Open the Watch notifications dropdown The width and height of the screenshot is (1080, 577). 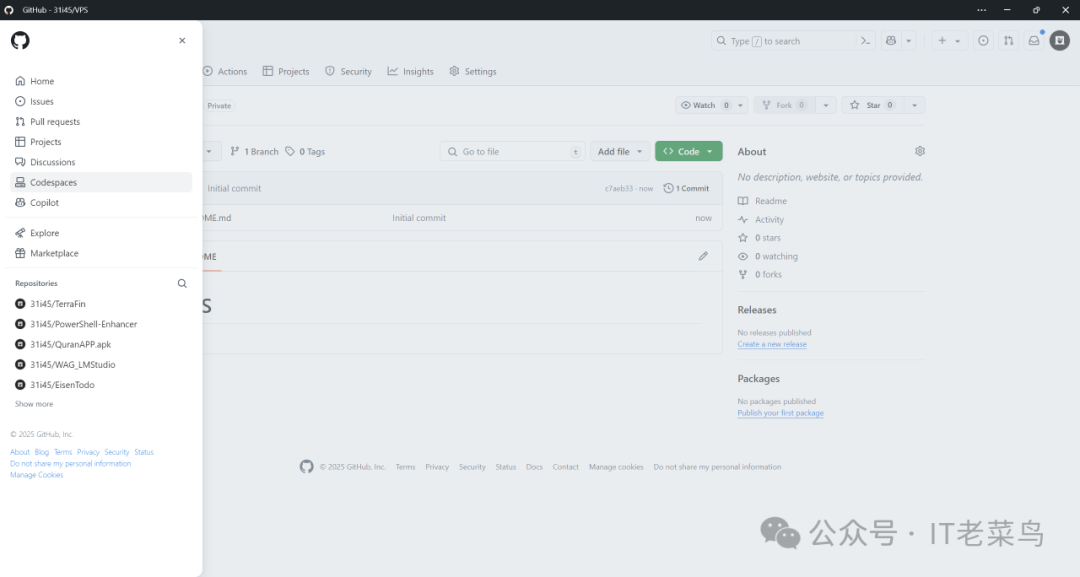tap(712, 105)
